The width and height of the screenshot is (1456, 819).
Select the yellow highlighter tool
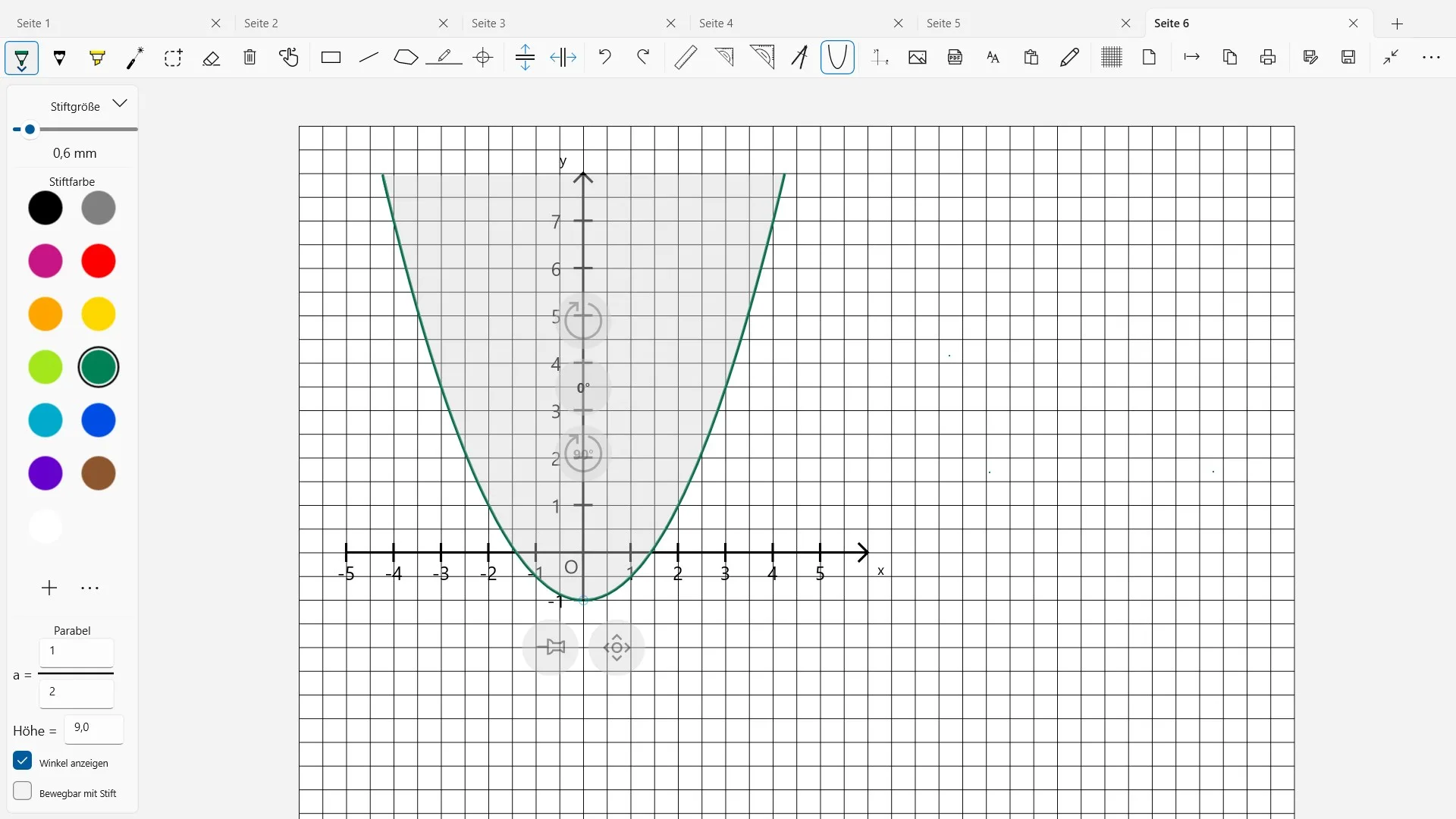tap(98, 58)
